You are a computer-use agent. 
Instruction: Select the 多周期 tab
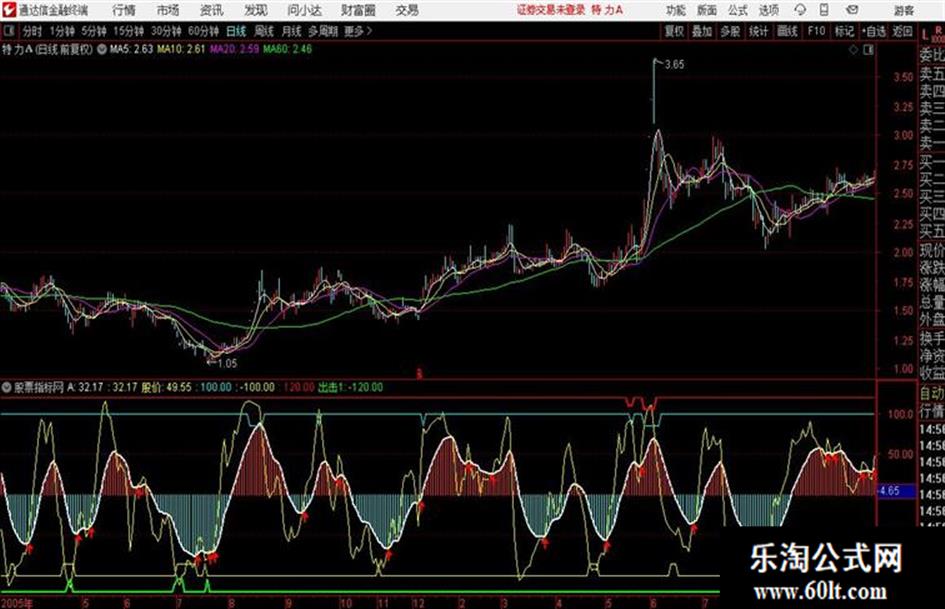(323, 31)
